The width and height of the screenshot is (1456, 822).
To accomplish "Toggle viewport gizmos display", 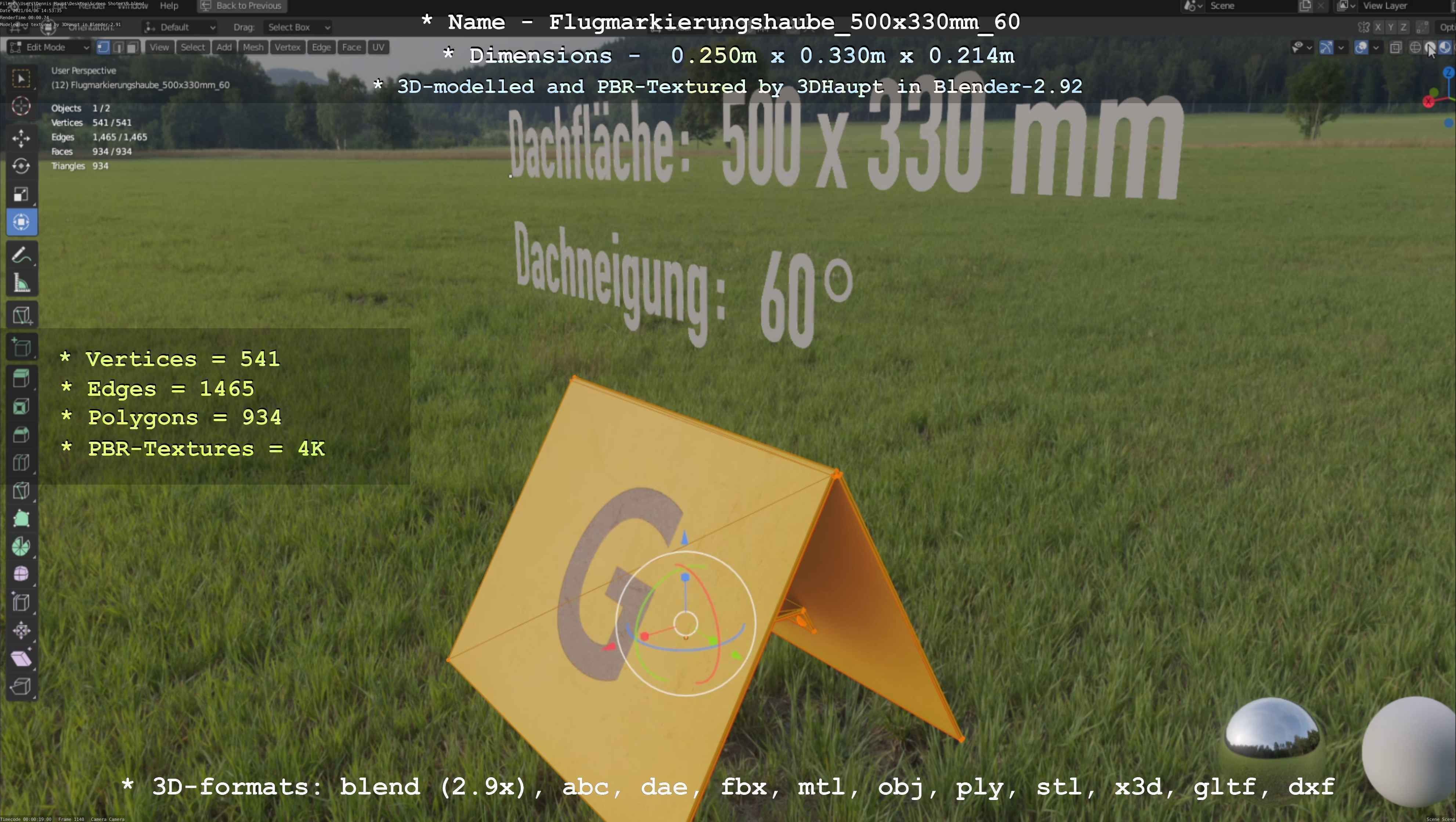I will click(x=1327, y=47).
